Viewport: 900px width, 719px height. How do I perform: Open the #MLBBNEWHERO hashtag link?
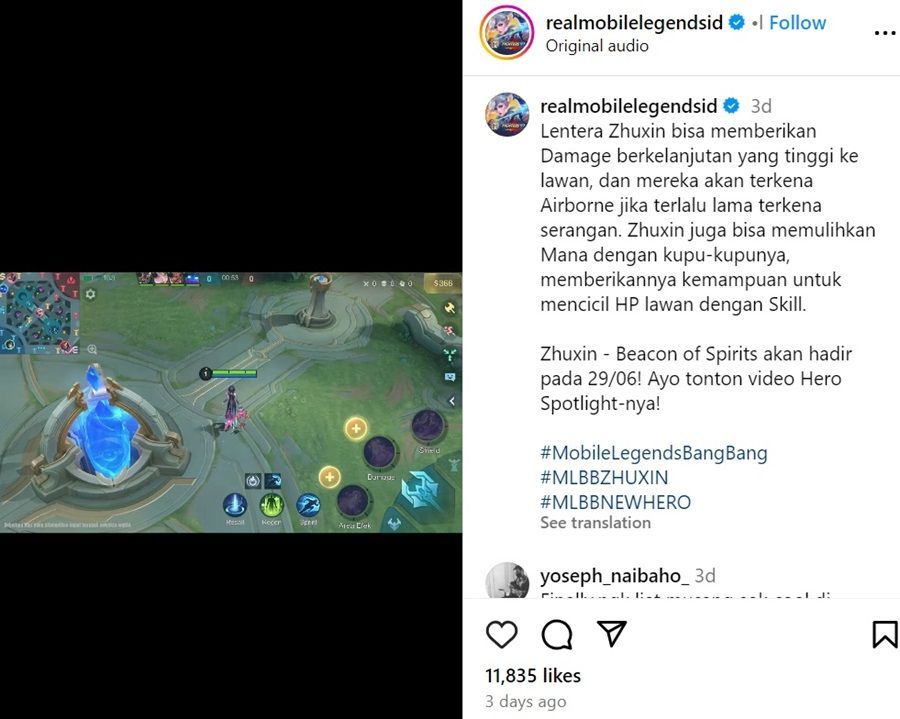click(615, 502)
